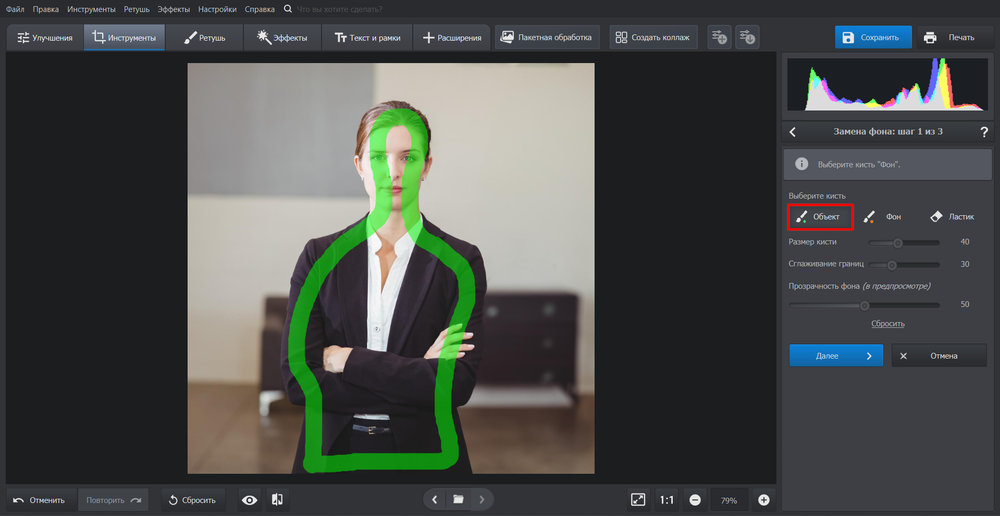The width and height of the screenshot is (1000, 516).
Task: Adjust the Прозрачность фона slider
Action: pos(864,306)
